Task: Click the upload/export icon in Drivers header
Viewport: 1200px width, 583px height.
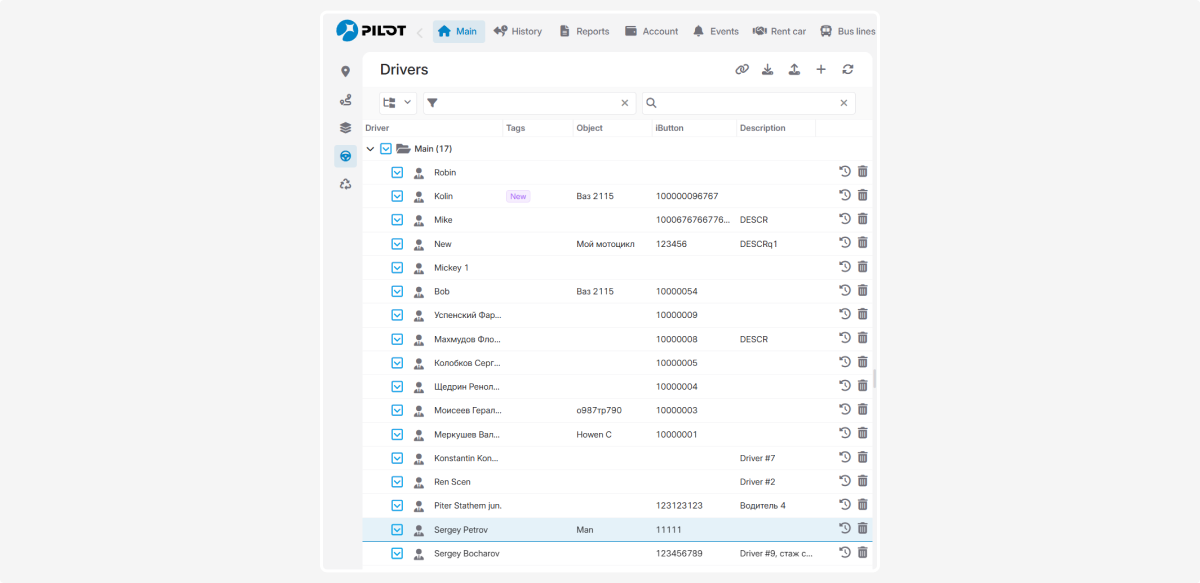Action: tap(794, 70)
